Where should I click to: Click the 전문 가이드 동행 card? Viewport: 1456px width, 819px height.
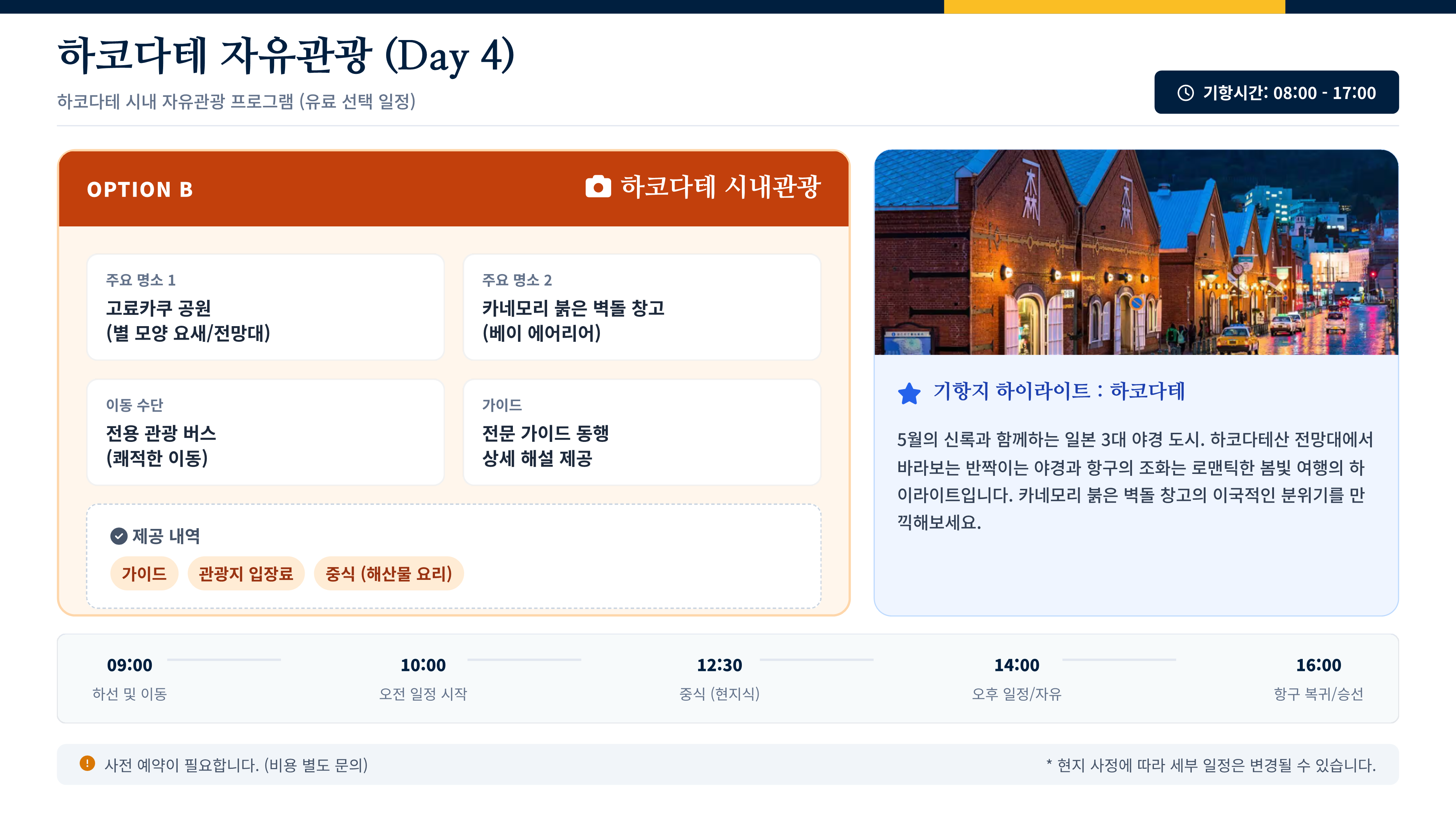(x=641, y=432)
